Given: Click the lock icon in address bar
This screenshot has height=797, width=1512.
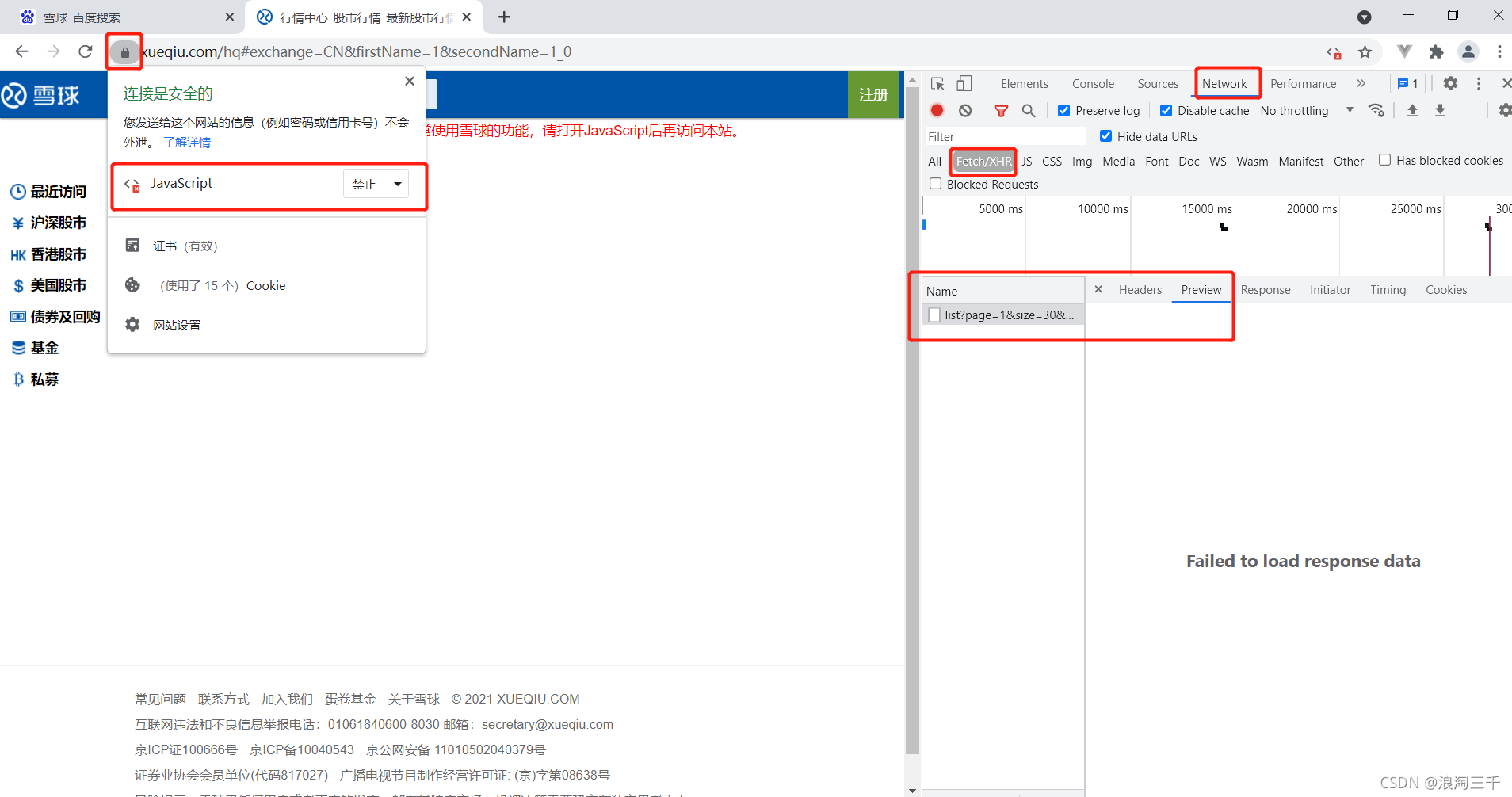Looking at the screenshot, I should point(124,52).
